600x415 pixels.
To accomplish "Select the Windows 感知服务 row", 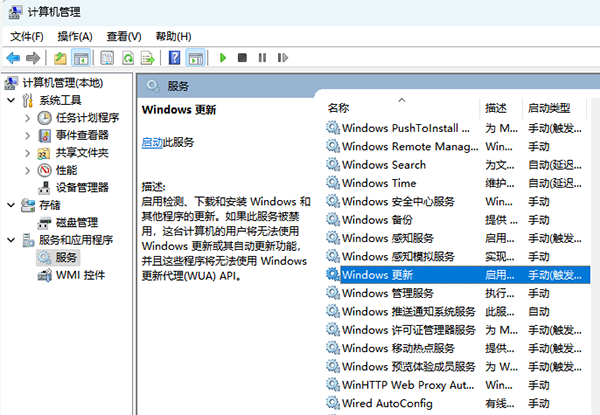I will click(x=458, y=238).
